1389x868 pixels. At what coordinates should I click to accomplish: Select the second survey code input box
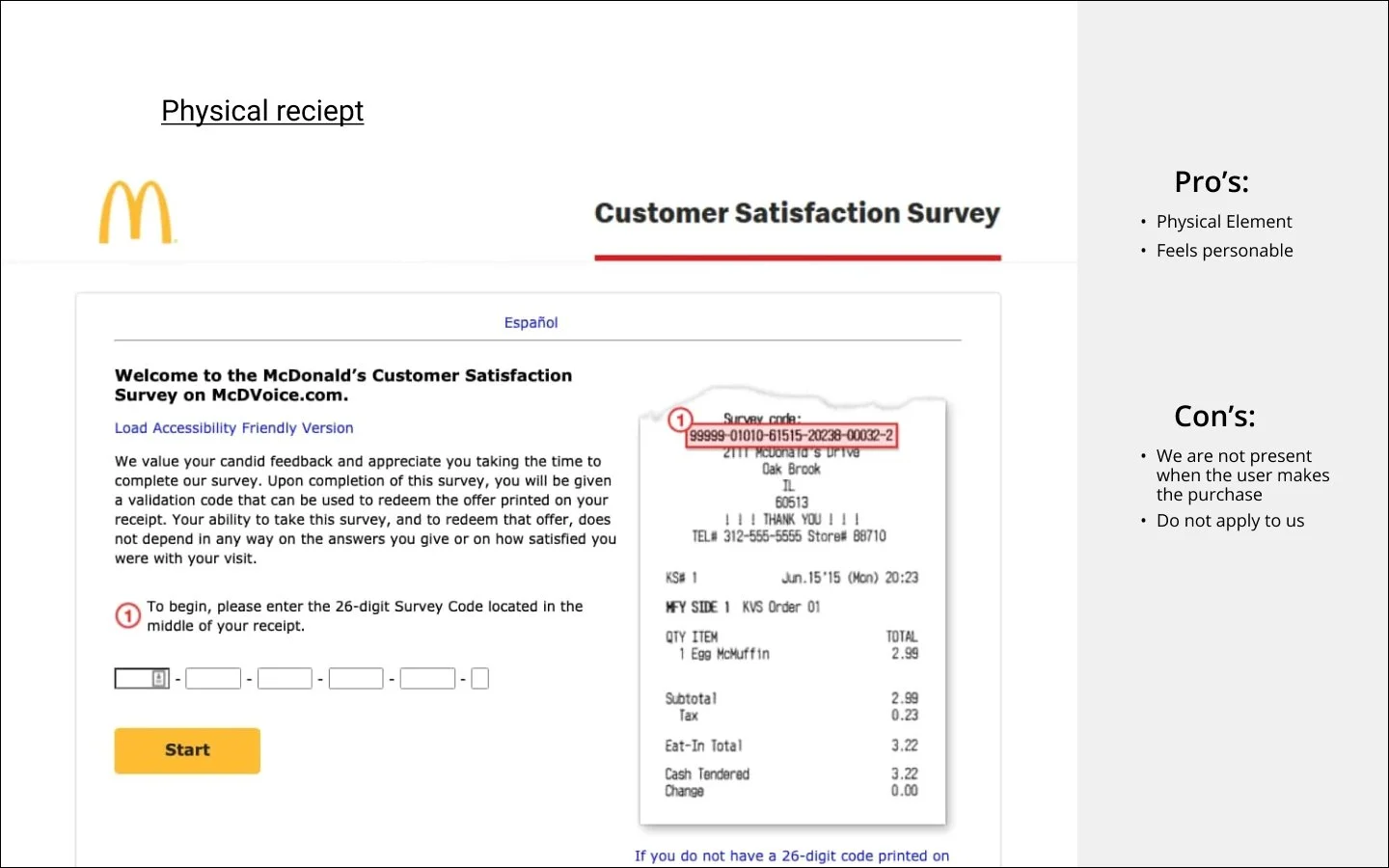pyautogui.click(x=213, y=679)
